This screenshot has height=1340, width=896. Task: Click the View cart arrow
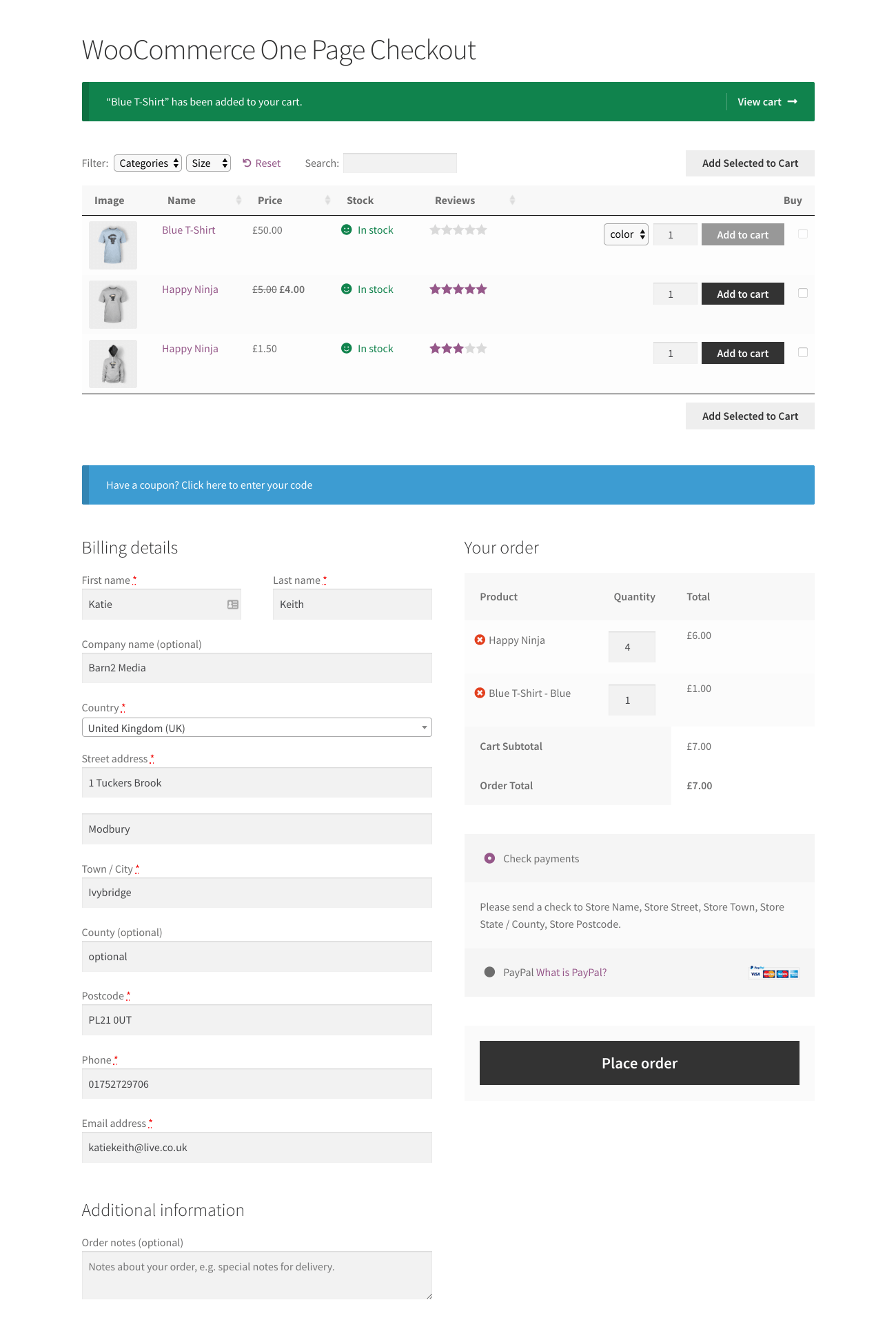coord(792,102)
